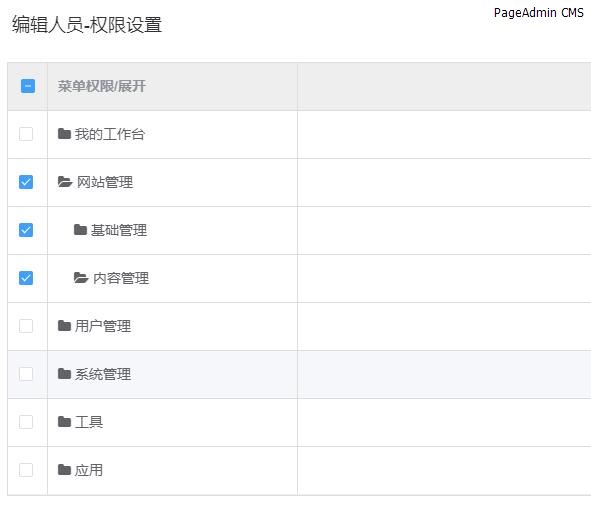This screenshot has width=591, height=521.
Task: Click the 工具 folder icon
Action: click(64, 422)
